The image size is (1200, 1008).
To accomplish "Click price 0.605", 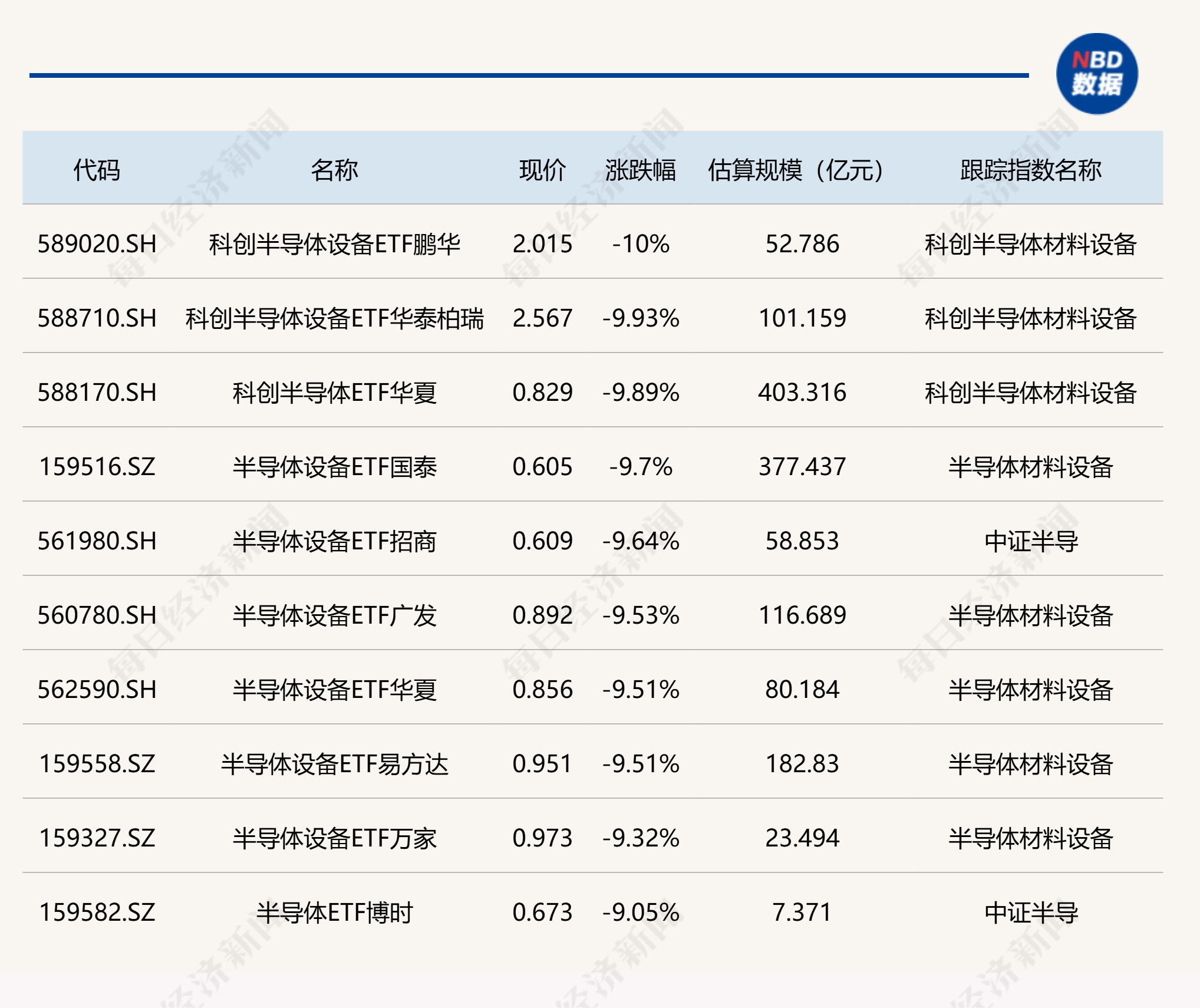I will 542,467.
